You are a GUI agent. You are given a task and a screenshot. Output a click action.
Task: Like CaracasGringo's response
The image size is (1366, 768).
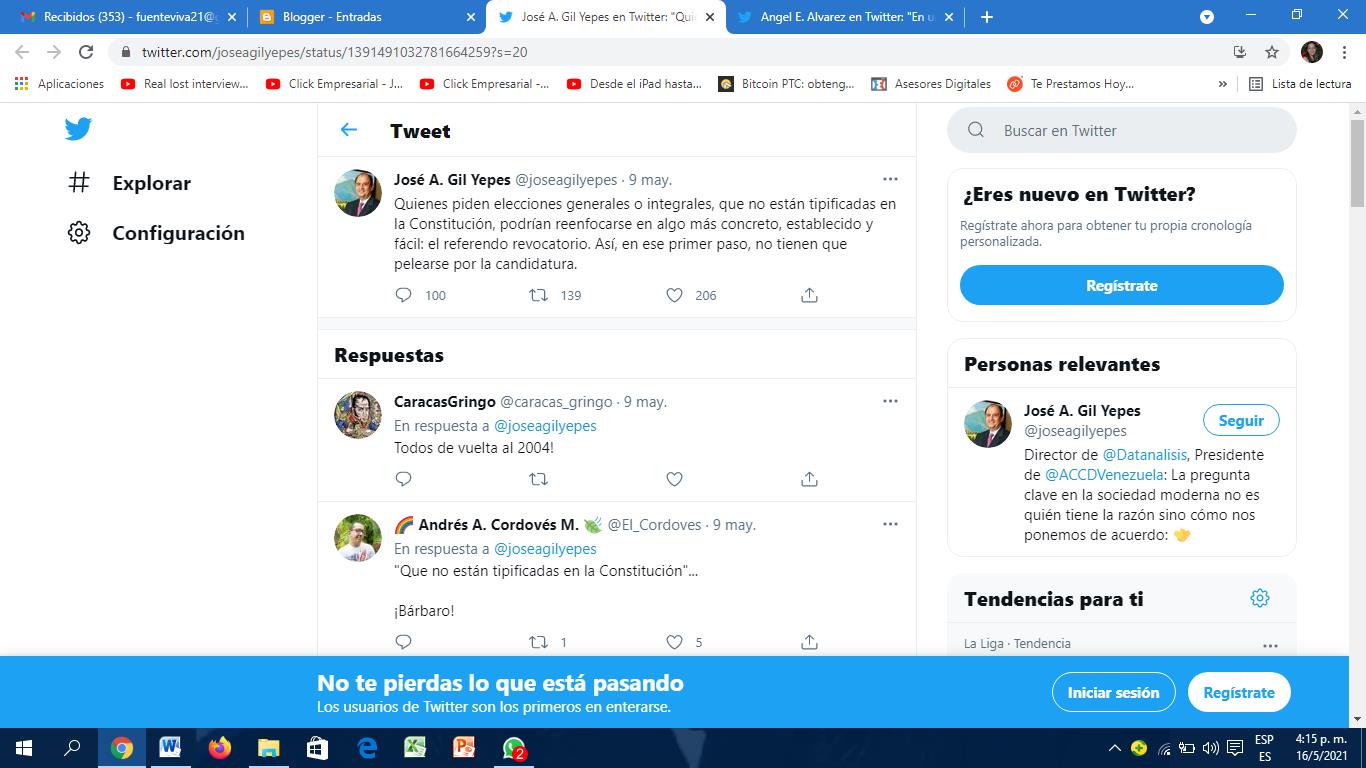pyautogui.click(x=674, y=479)
